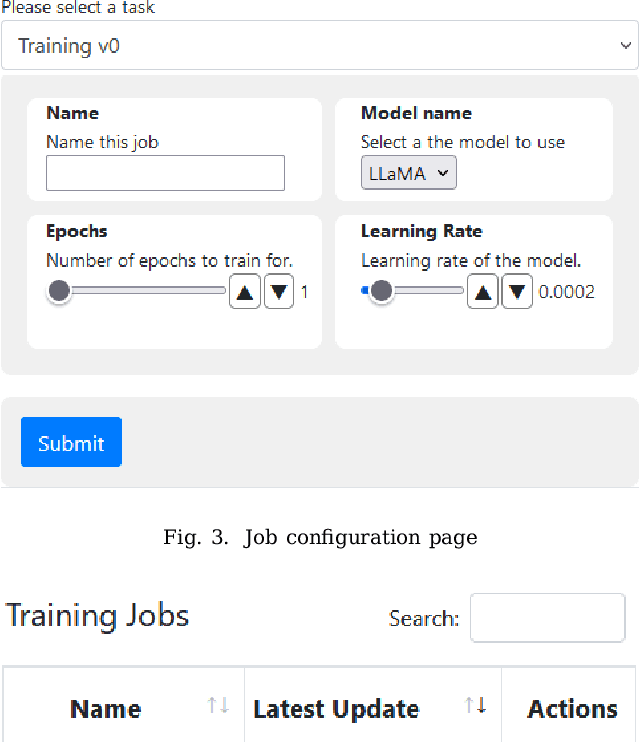The height and width of the screenshot is (742, 640).
Task: Increase Learning Rate with up arrow
Action: point(482,292)
